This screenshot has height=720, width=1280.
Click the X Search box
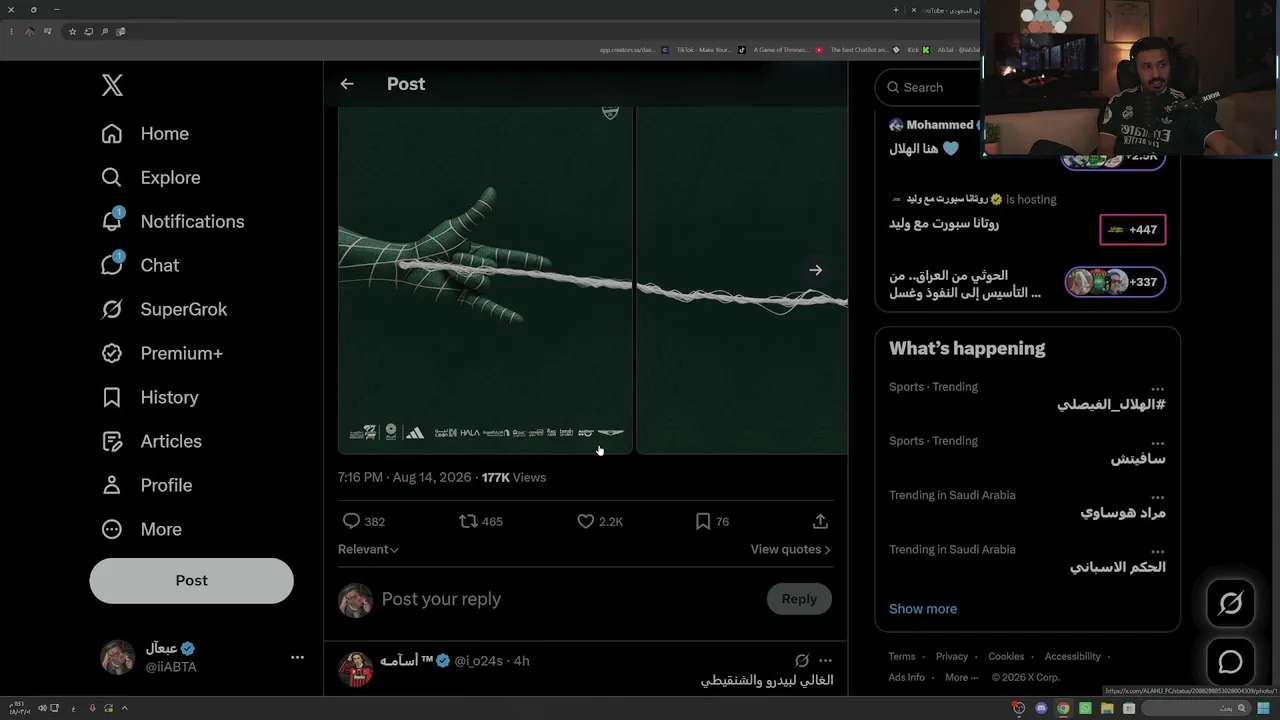pyautogui.click(x=930, y=88)
